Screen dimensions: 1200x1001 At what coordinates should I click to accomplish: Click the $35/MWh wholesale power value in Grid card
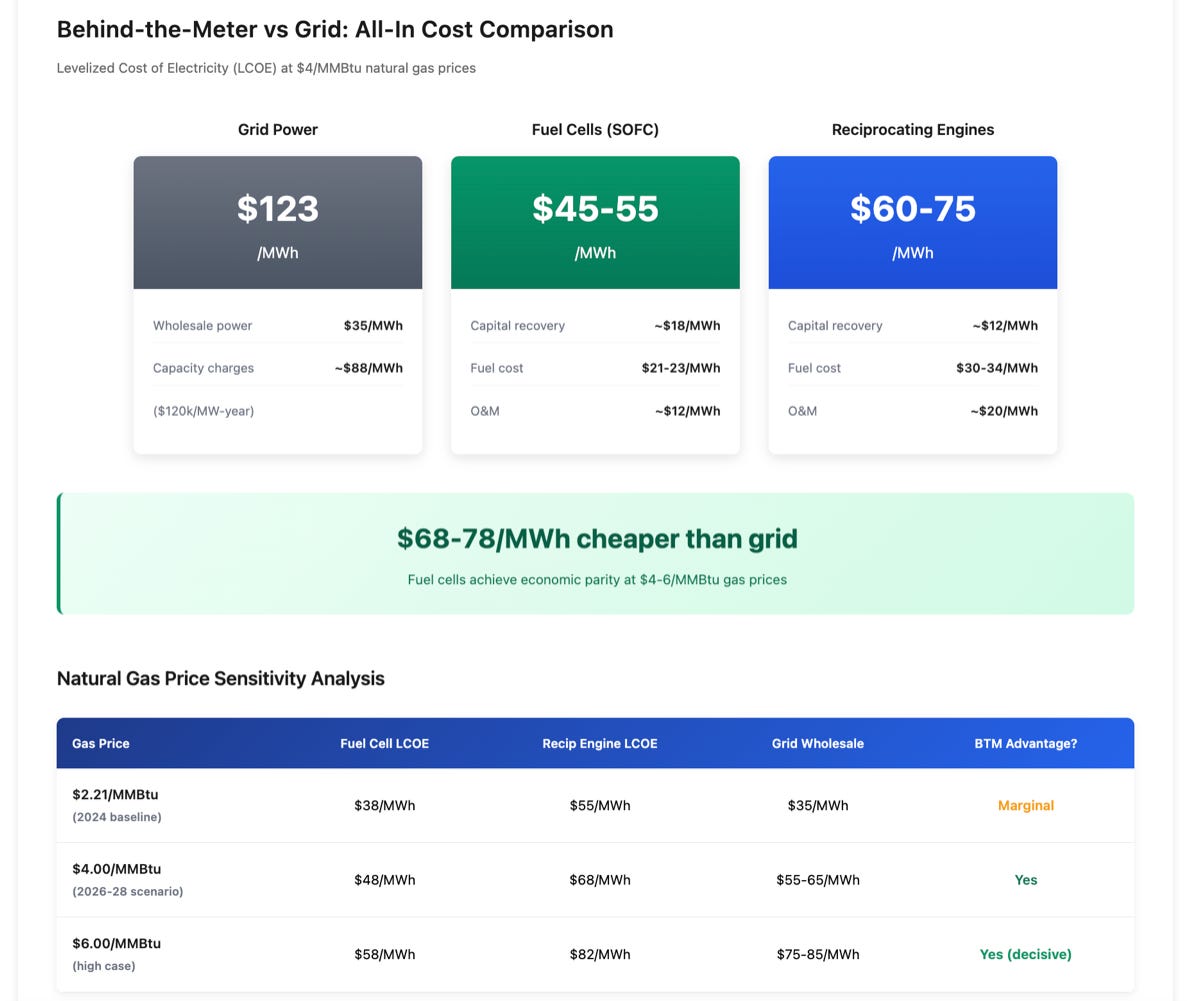(373, 326)
